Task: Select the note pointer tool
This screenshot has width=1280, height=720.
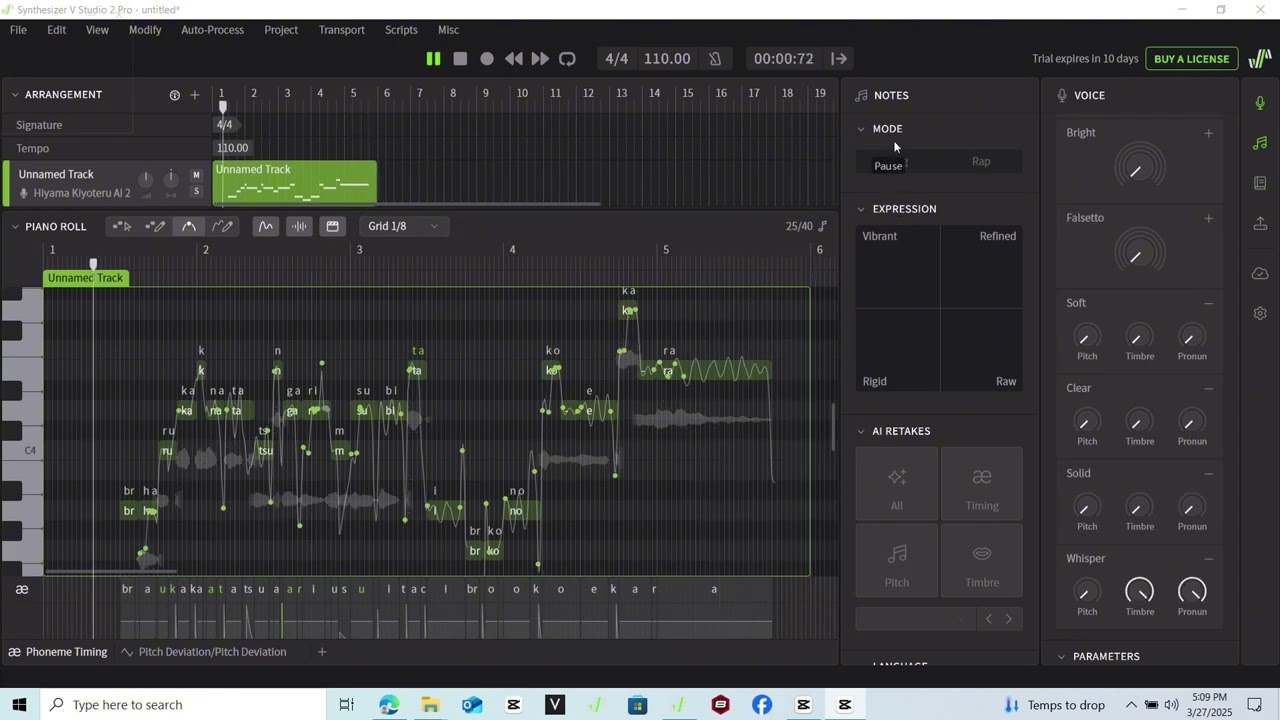Action: point(122,227)
